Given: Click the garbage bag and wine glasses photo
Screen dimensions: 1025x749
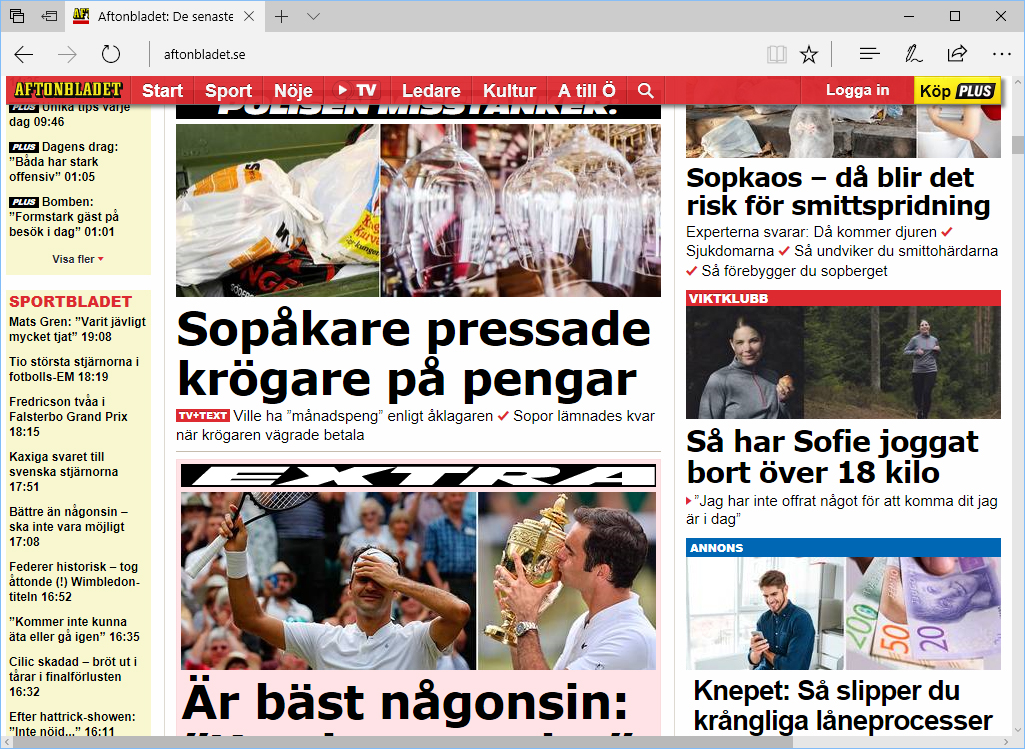Looking at the screenshot, I should [x=418, y=210].
